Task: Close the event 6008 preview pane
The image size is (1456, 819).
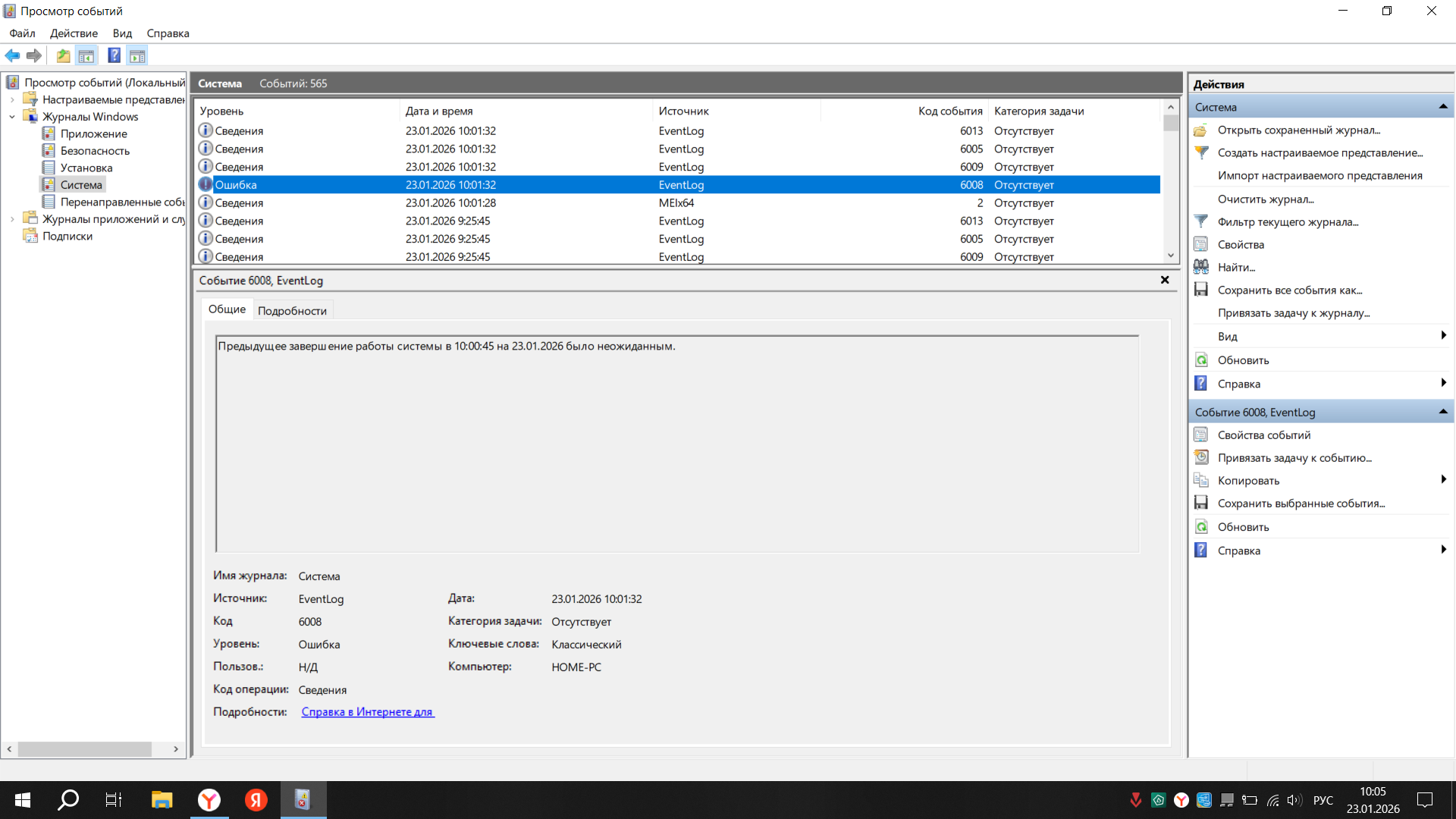Action: click(1165, 280)
